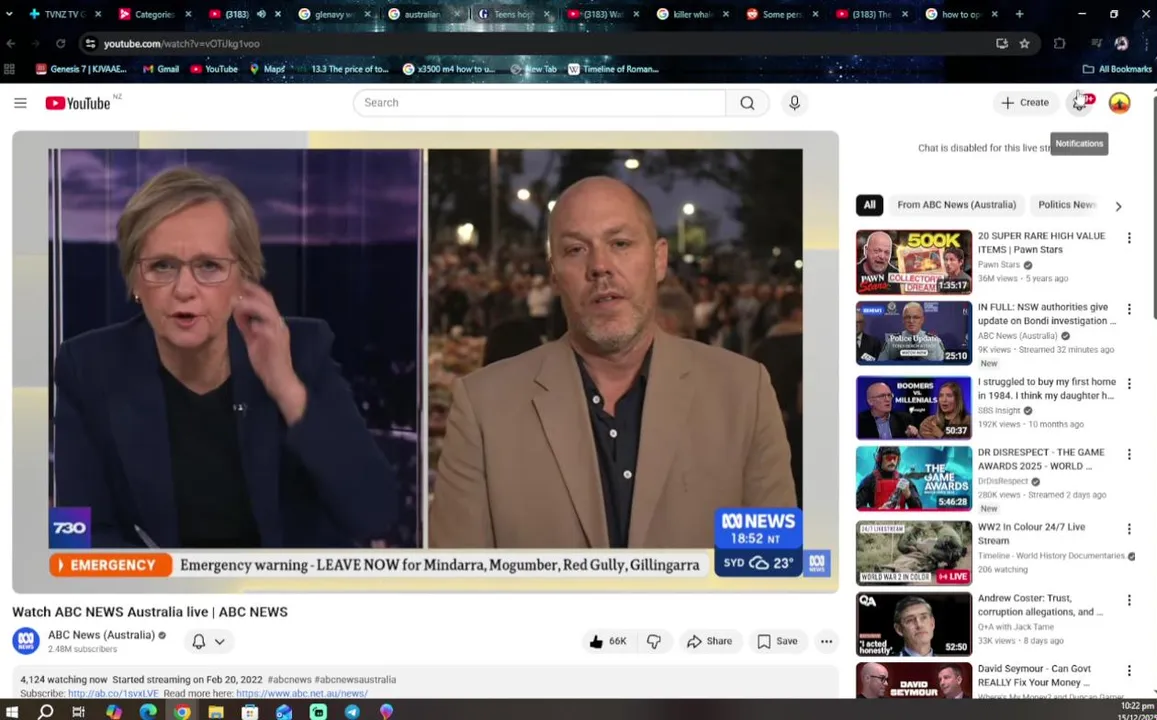Dislike the video with the thumbs down button
This screenshot has width=1157, height=720.
(x=654, y=641)
